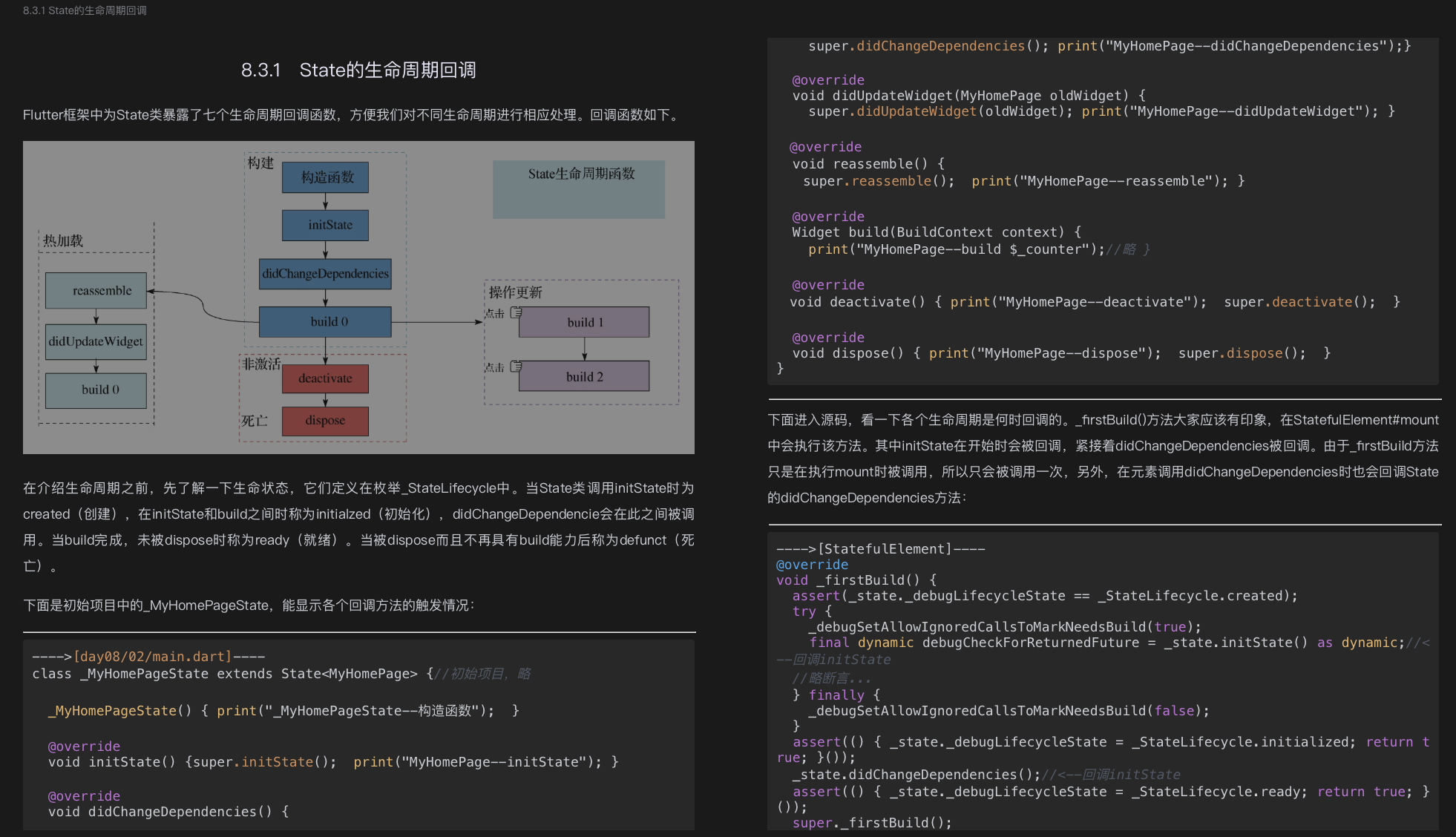1456x837 pixels.
Task: Select the 8.3.1 title in the top bar
Action: pyautogui.click(x=84, y=11)
